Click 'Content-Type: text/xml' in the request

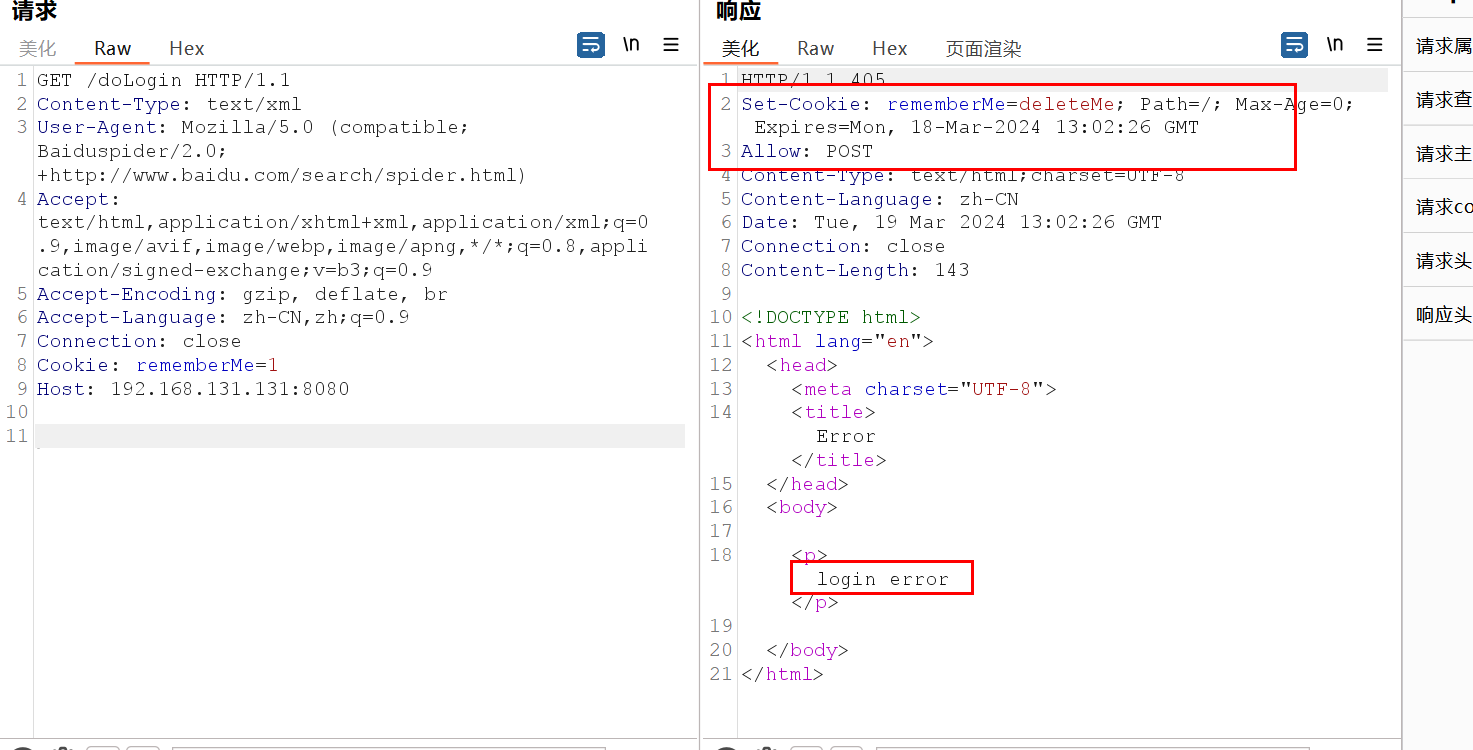(169, 104)
